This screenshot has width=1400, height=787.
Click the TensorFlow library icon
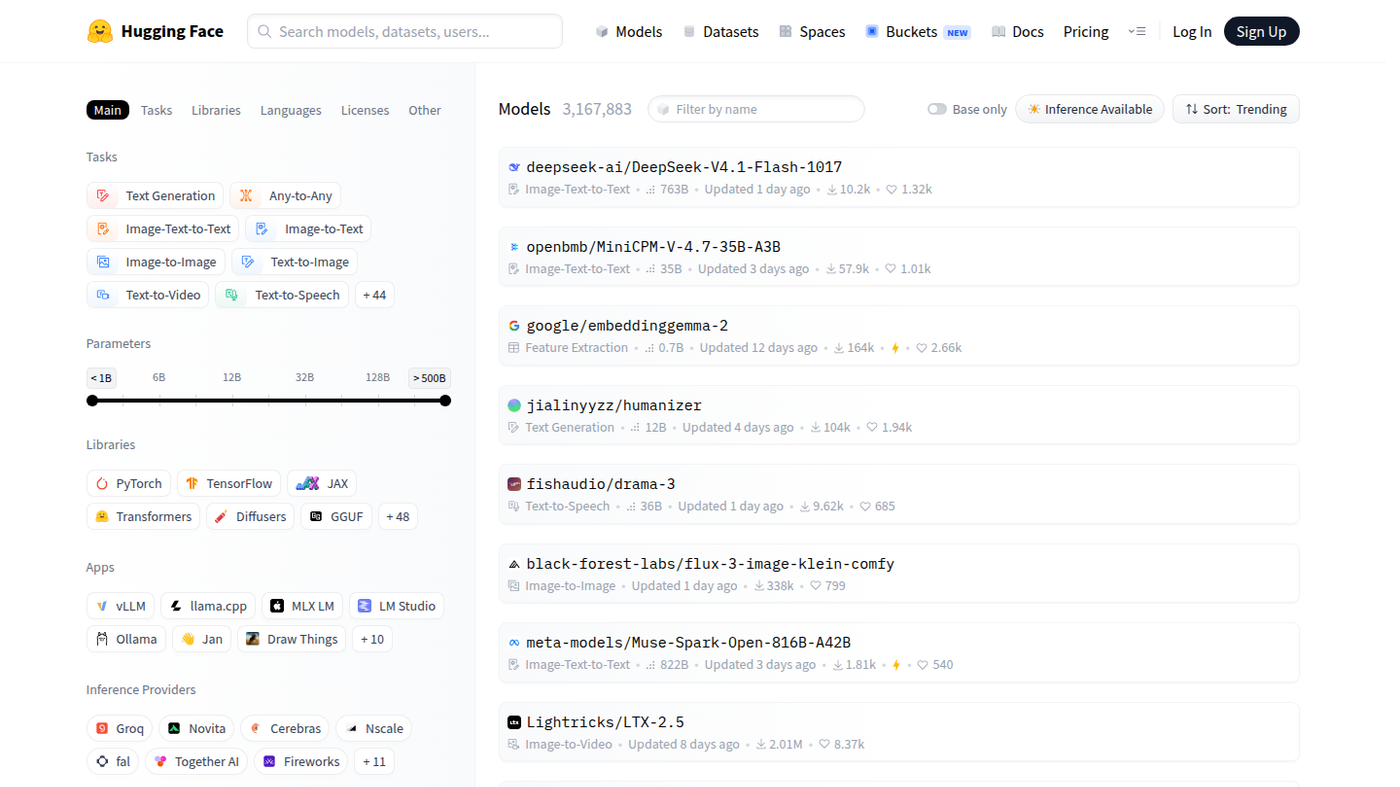tap(192, 484)
